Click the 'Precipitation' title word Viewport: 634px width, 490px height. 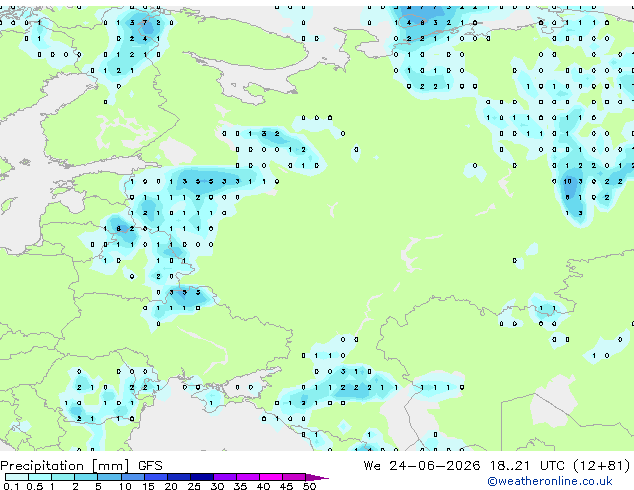point(42,466)
